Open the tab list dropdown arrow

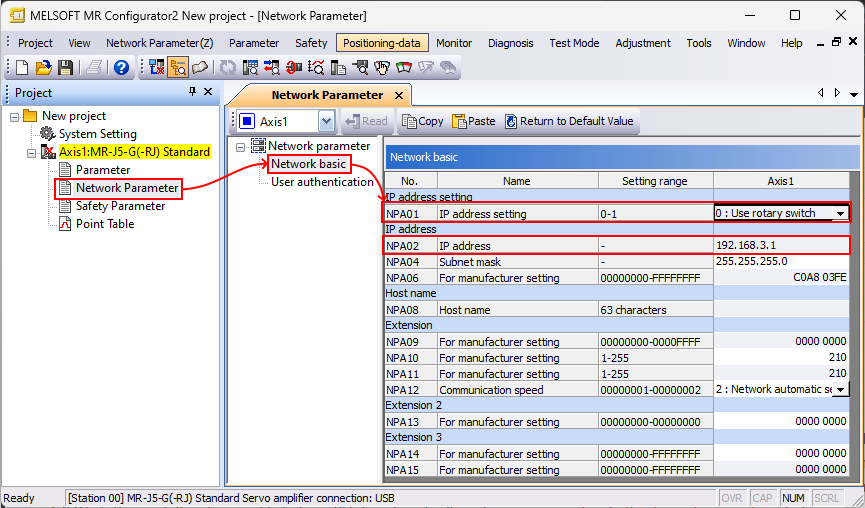[x=853, y=94]
